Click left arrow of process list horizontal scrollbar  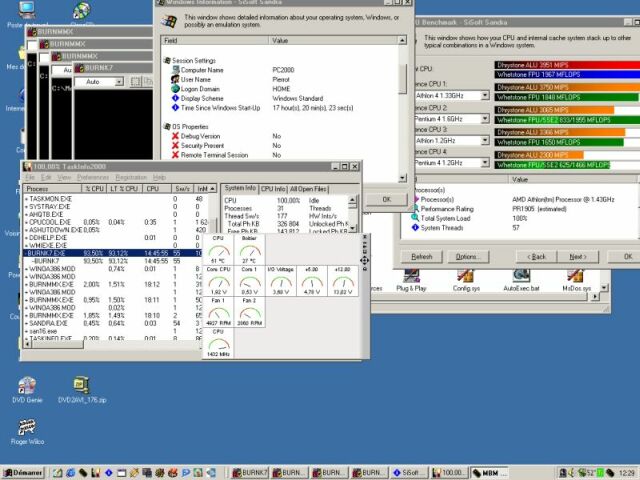[x=27, y=344]
